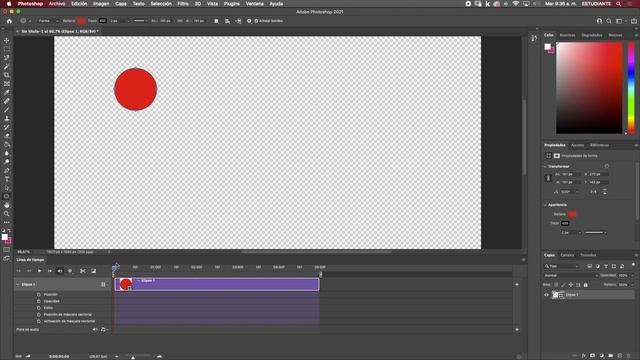Open the Archivo menu

click(57, 4)
